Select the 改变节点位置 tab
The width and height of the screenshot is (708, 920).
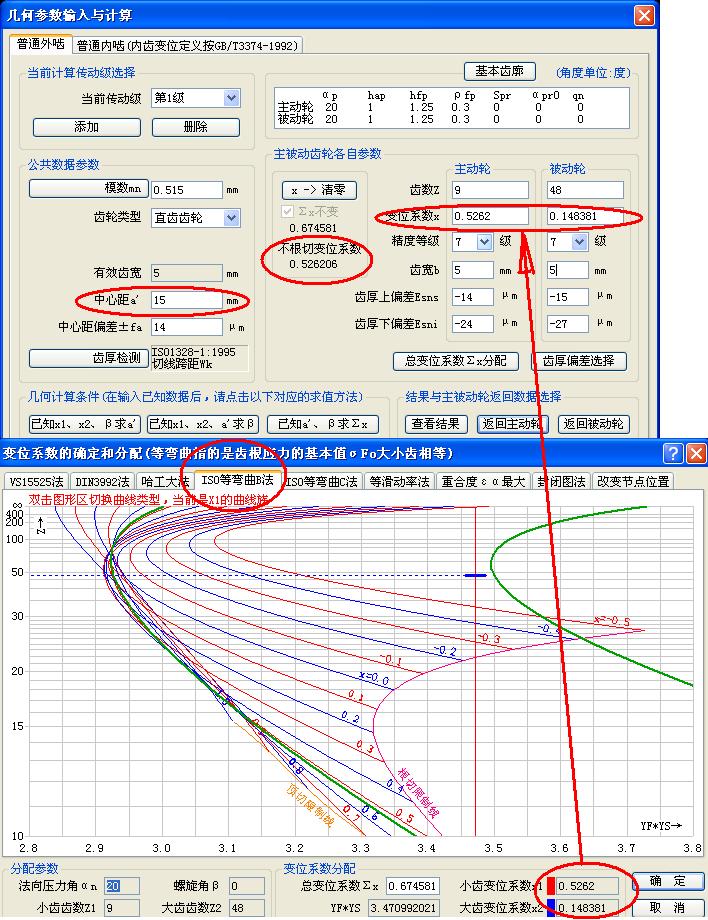[x=633, y=482]
